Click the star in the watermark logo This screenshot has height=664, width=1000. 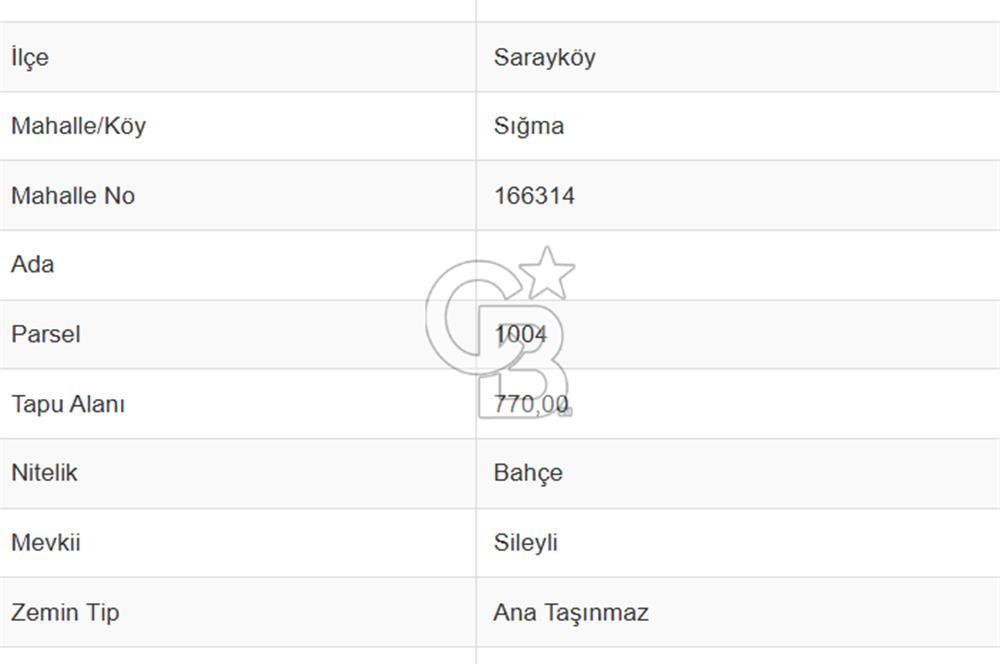[x=547, y=272]
